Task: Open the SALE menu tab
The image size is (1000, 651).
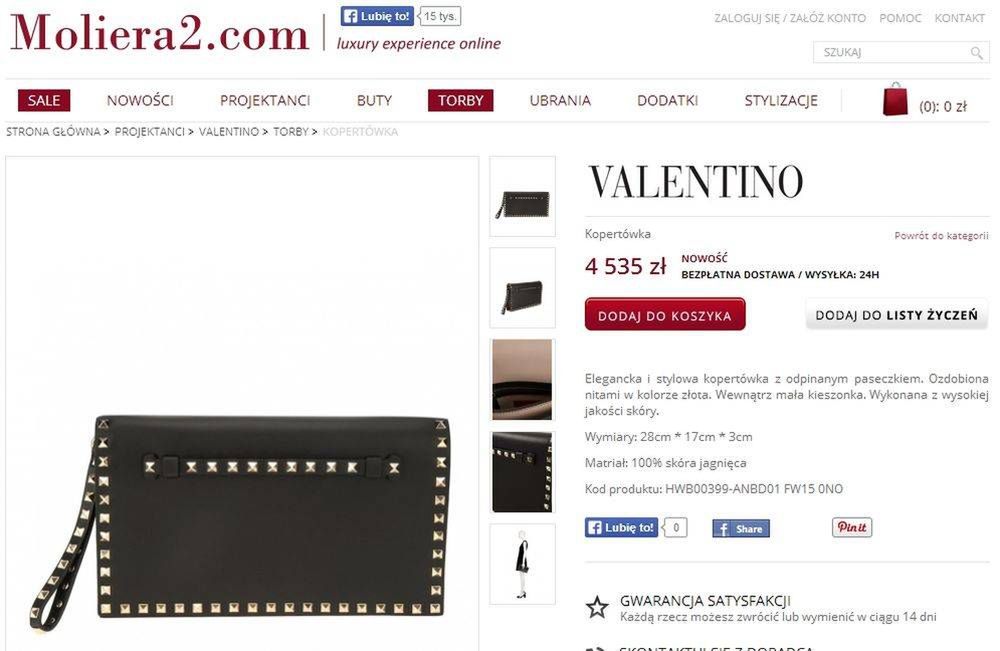Action: (44, 100)
